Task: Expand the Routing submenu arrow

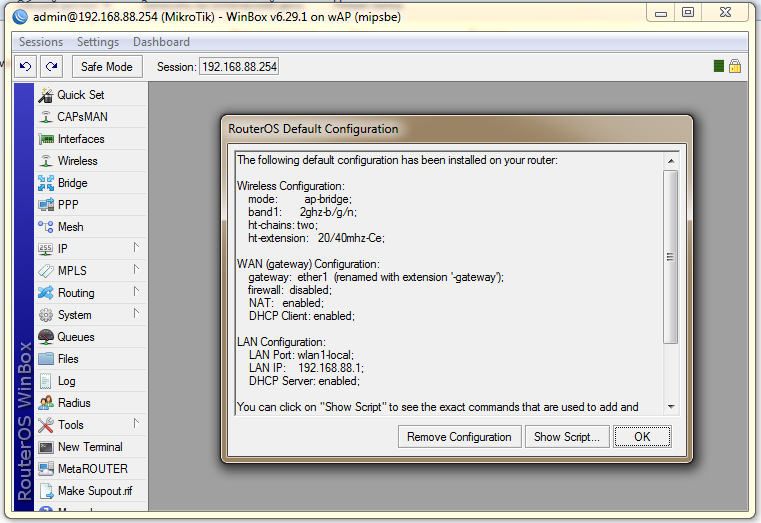Action: (136, 292)
